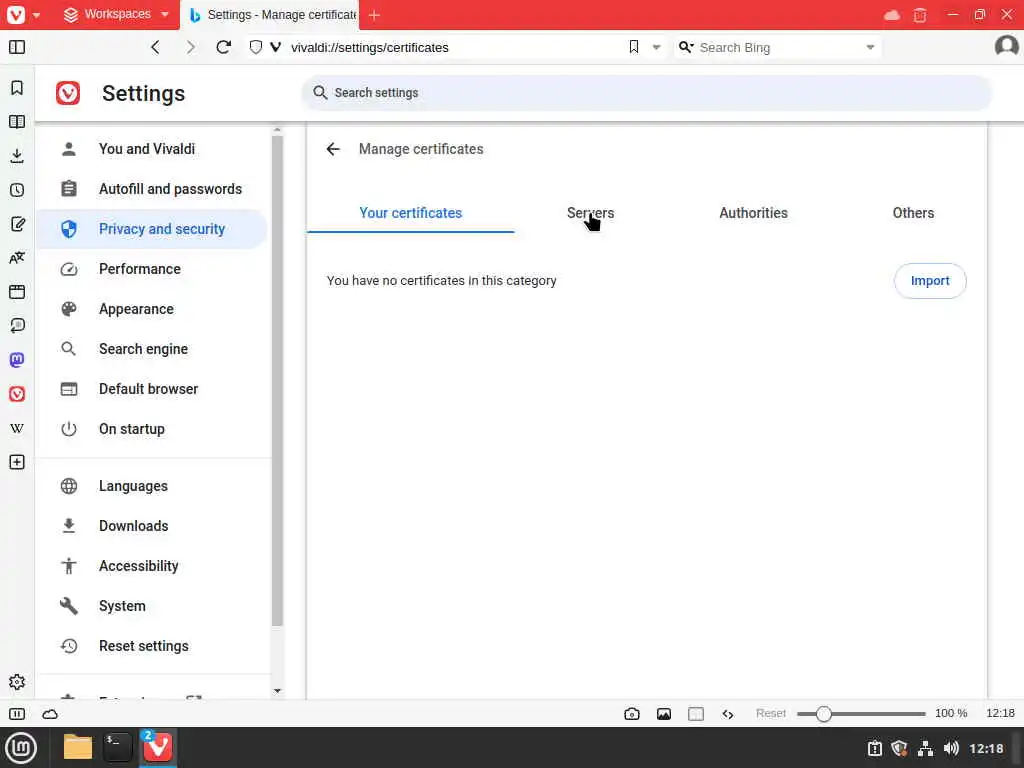Open settings via the gear icon

(x=17, y=682)
